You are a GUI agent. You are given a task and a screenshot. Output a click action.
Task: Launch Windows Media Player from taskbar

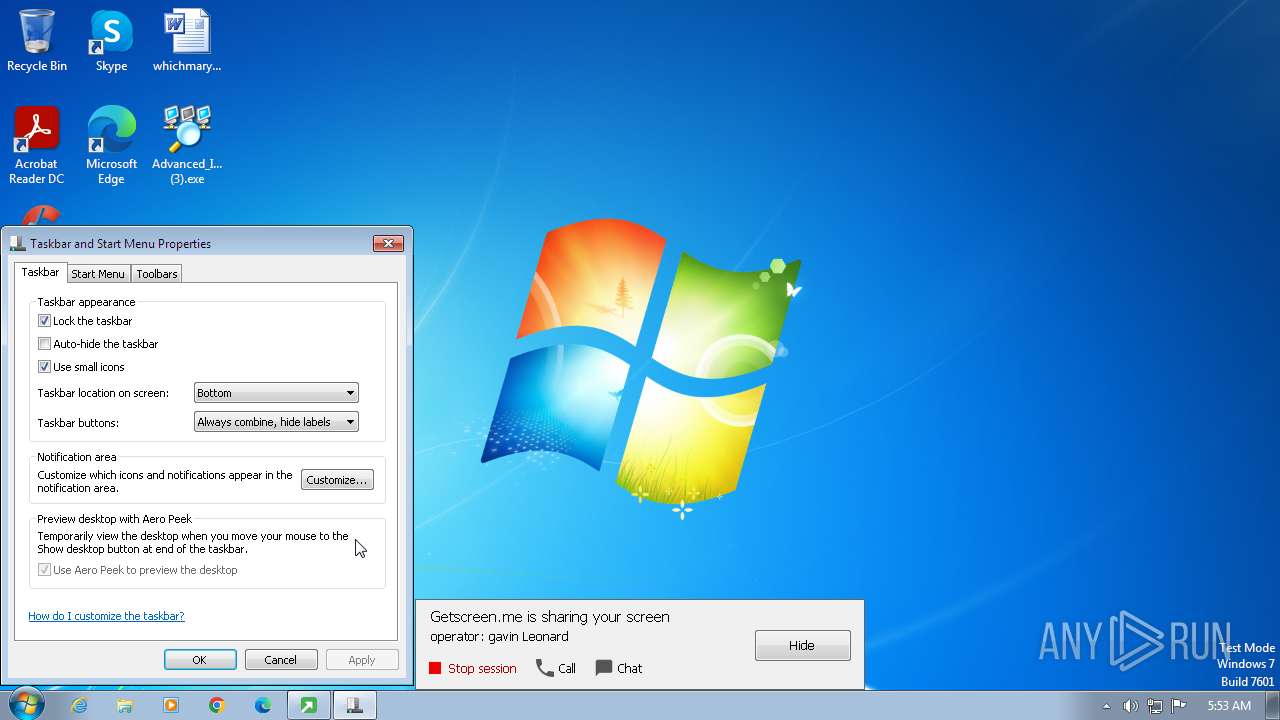(171, 705)
